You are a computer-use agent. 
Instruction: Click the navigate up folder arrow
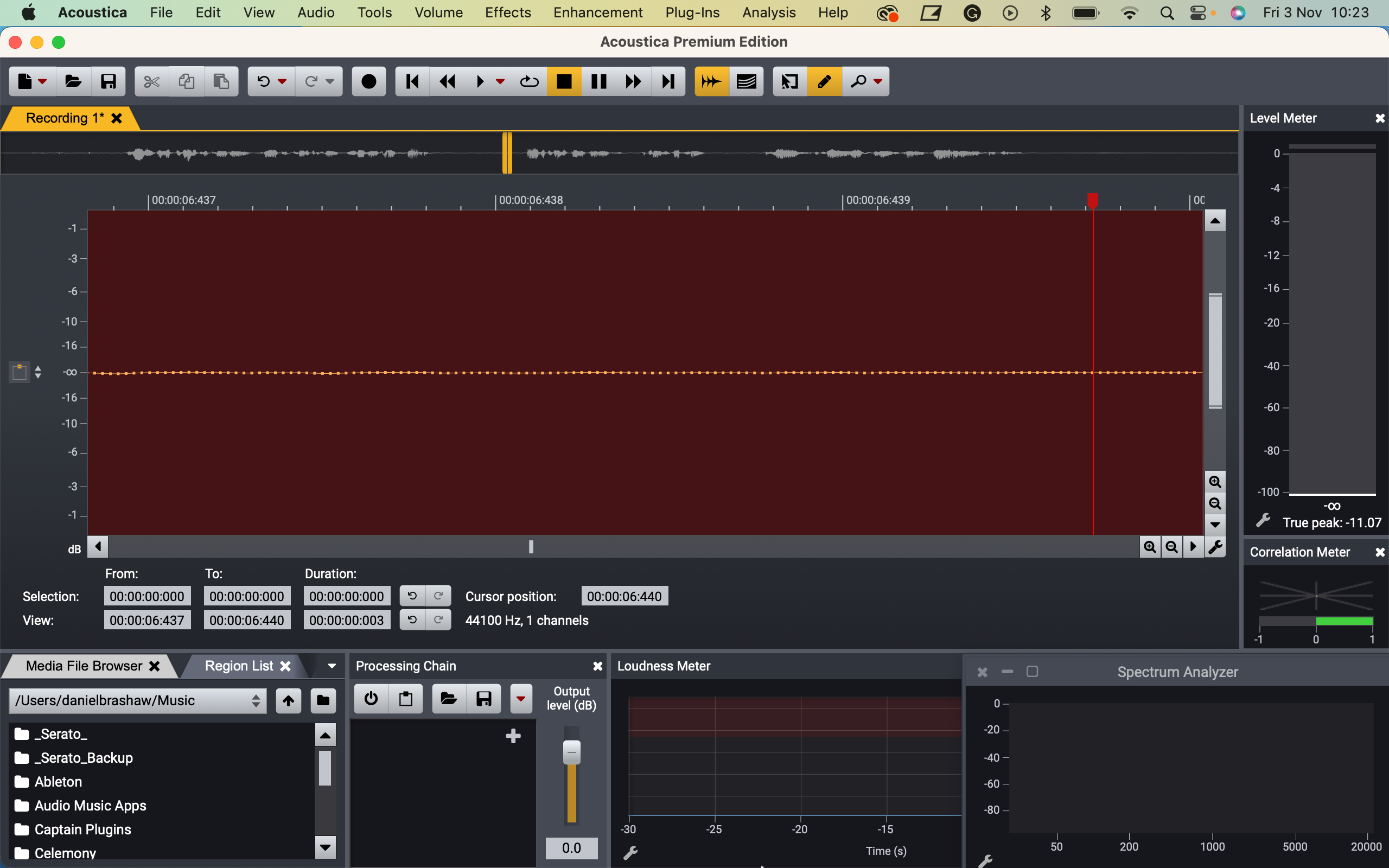pos(288,700)
